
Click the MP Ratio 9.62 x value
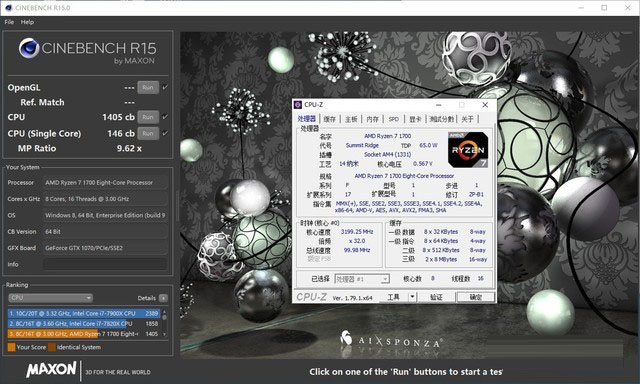(x=129, y=149)
